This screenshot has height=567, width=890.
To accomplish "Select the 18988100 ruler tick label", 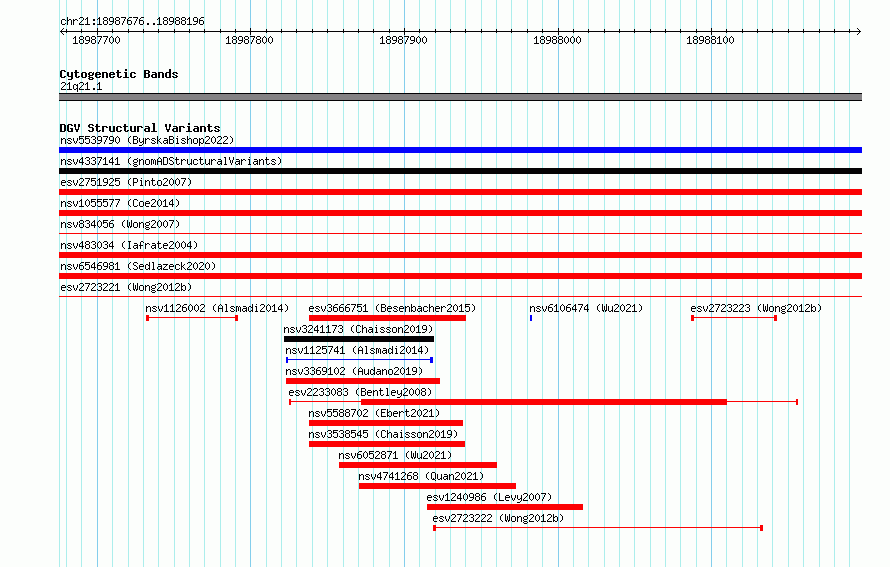I will point(710,40).
